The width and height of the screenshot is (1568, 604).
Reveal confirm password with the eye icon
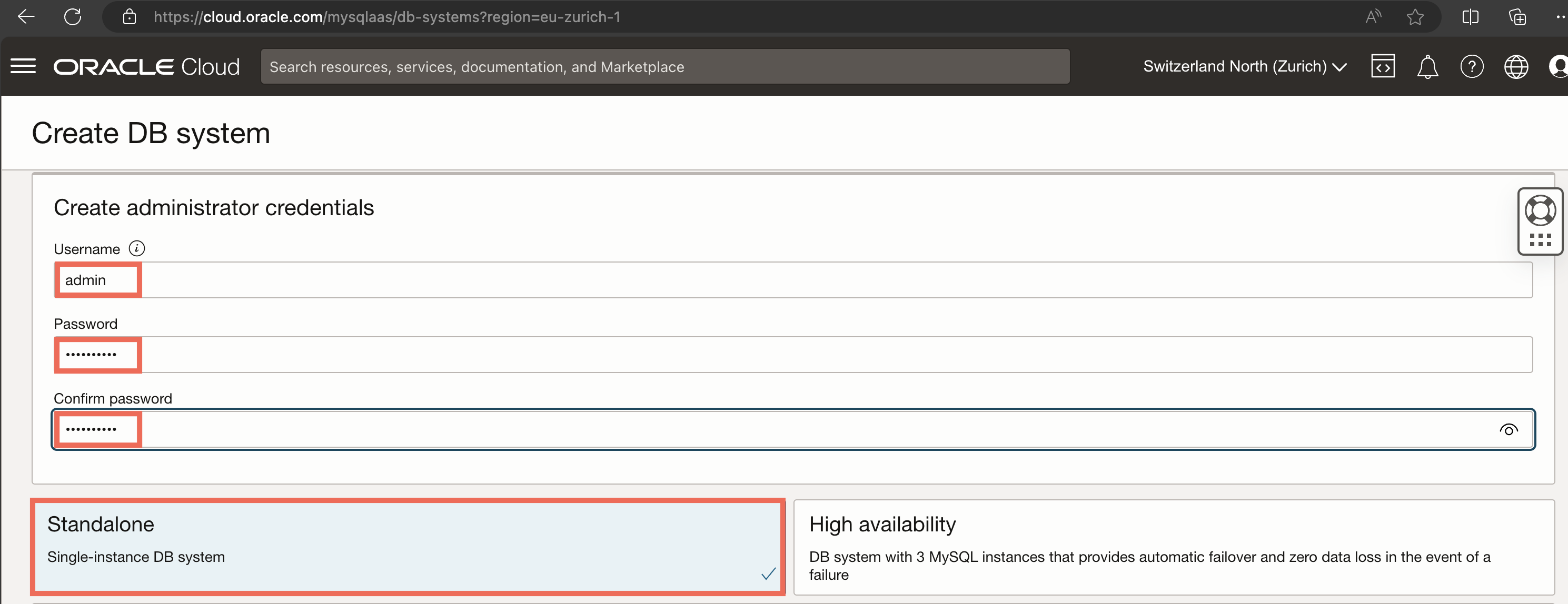point(1509,429)
